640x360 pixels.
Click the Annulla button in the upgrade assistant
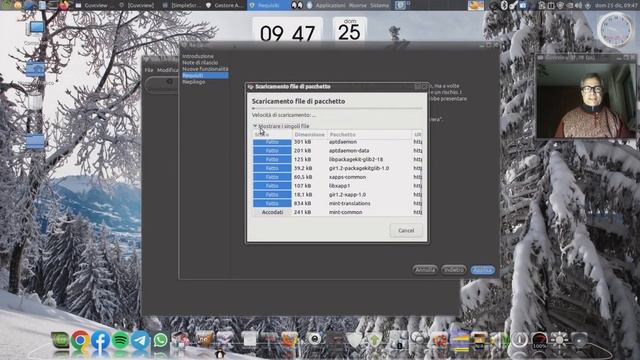click(x=425, y=270)
